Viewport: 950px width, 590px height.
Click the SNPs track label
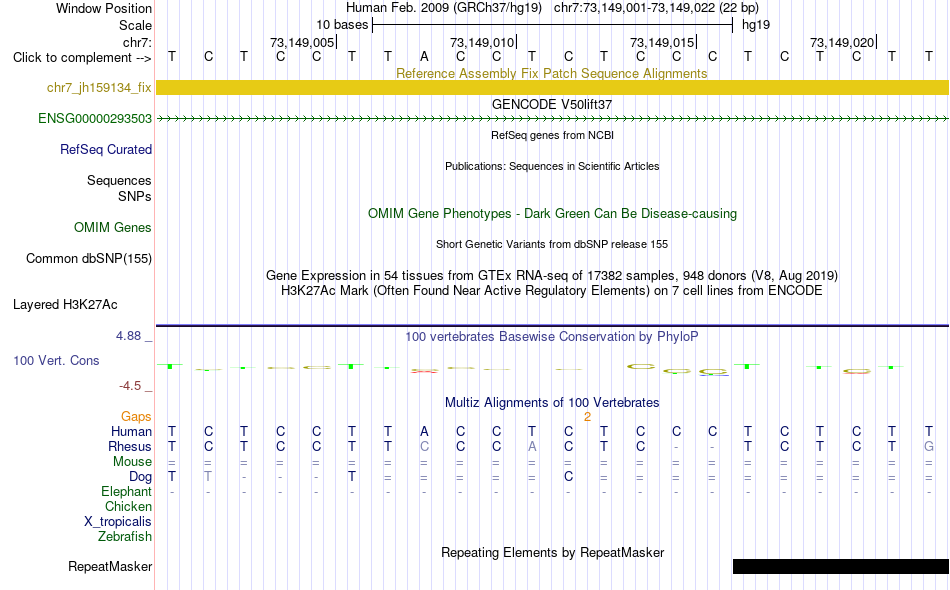point(135,196)
